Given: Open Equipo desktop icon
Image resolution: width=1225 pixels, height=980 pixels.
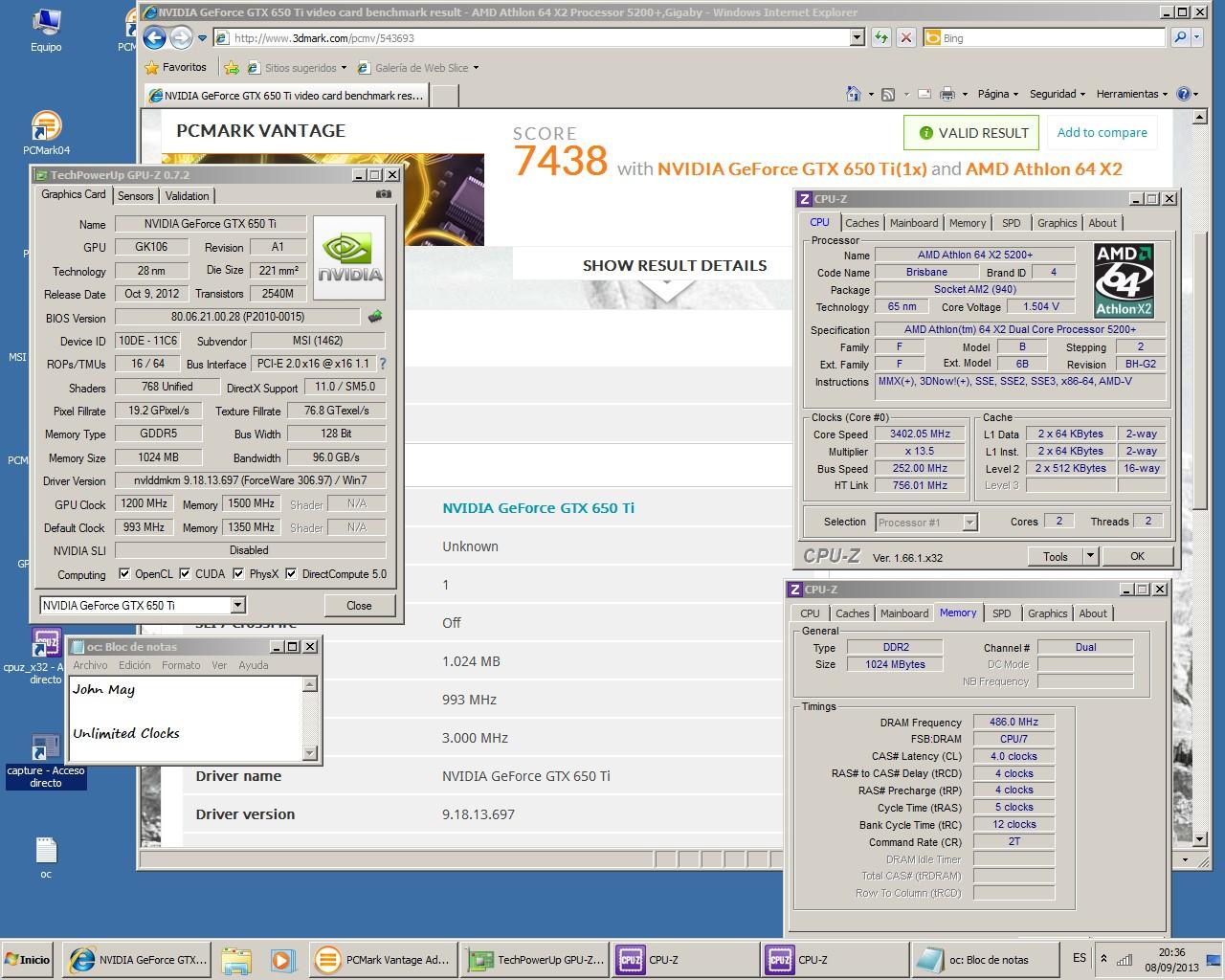Looking at the screenshot, I should point(46,31).
